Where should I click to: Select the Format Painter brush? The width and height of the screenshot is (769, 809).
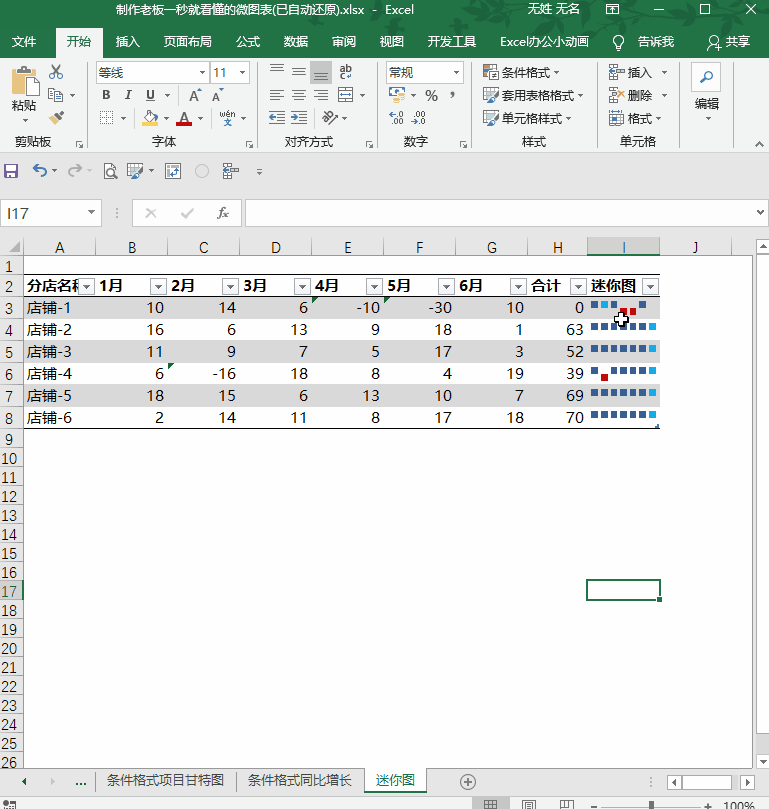coord(56,118)
